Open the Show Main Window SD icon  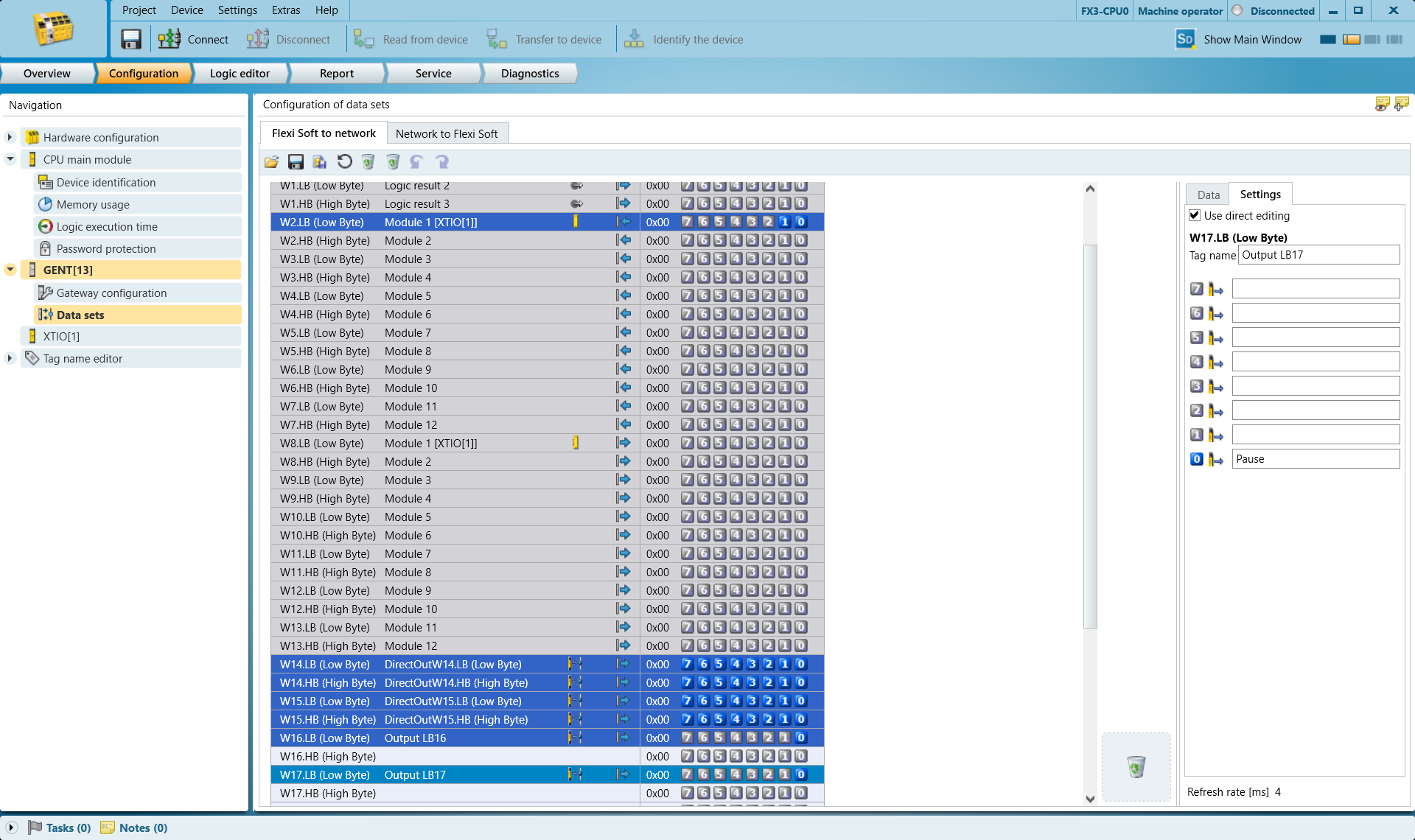coord(1184,39)
